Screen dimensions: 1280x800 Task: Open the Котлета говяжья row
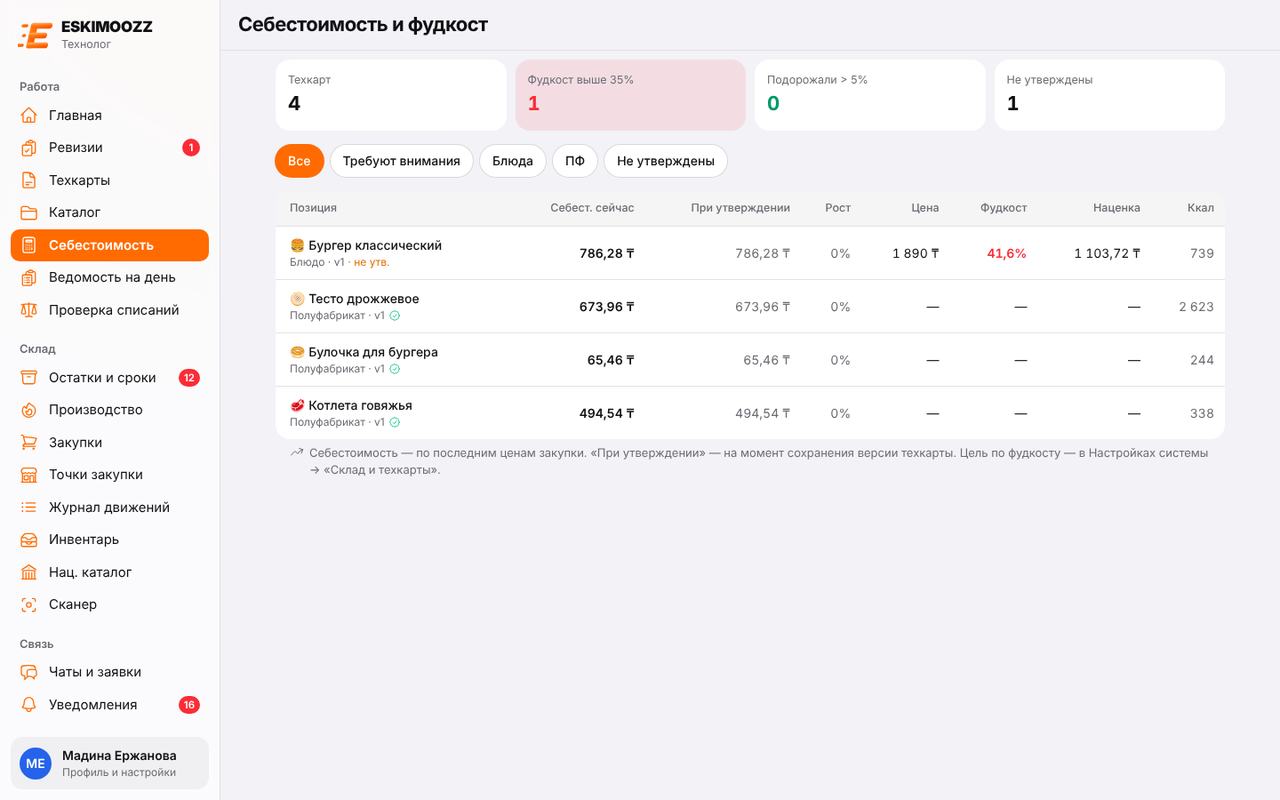[x=750, y=413]
